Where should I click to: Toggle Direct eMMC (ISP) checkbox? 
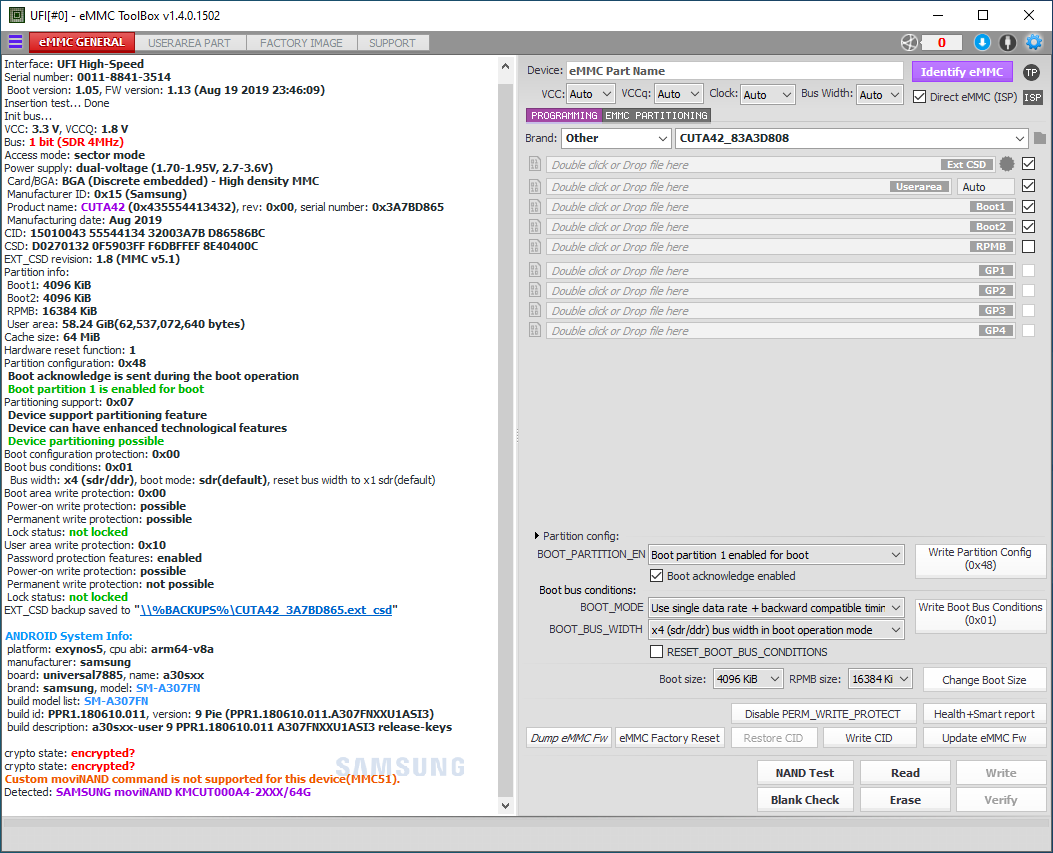point(919,97)
